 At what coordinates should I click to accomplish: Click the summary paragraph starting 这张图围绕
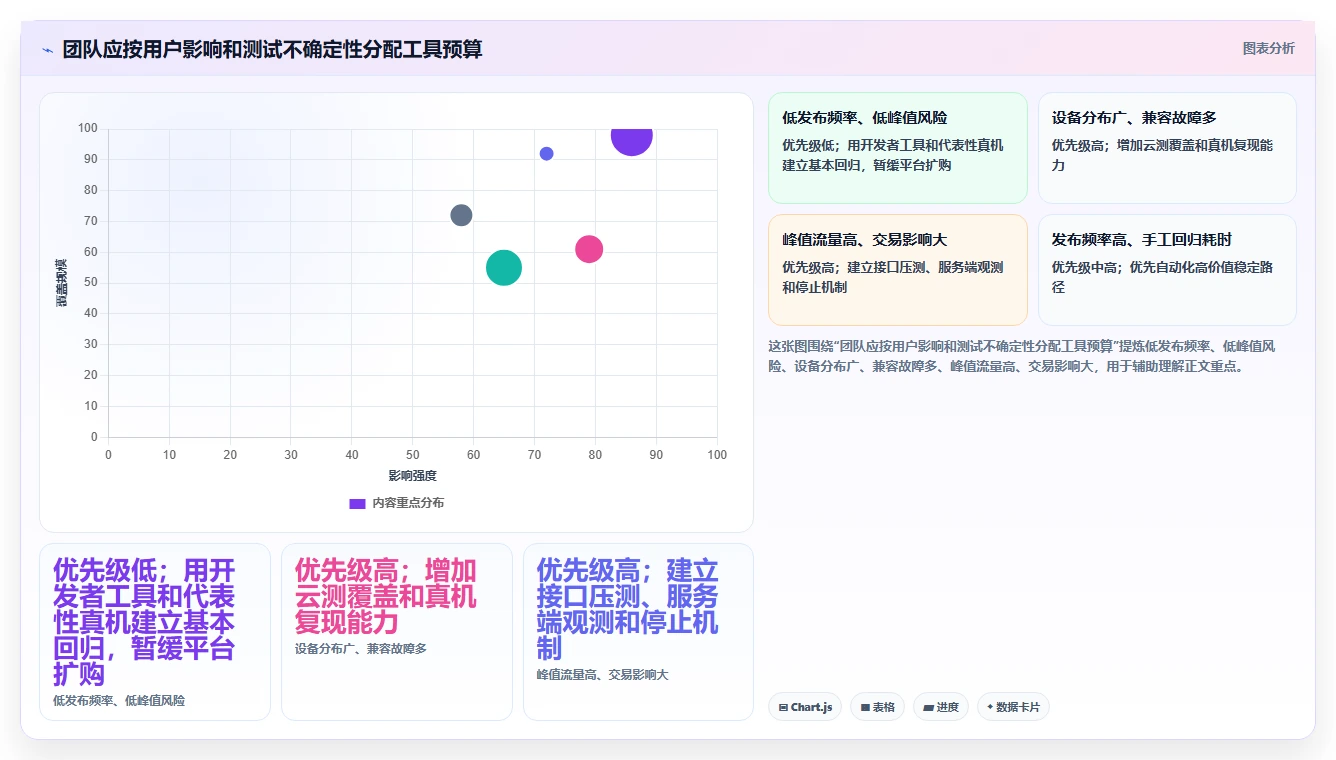[1022, 356]
